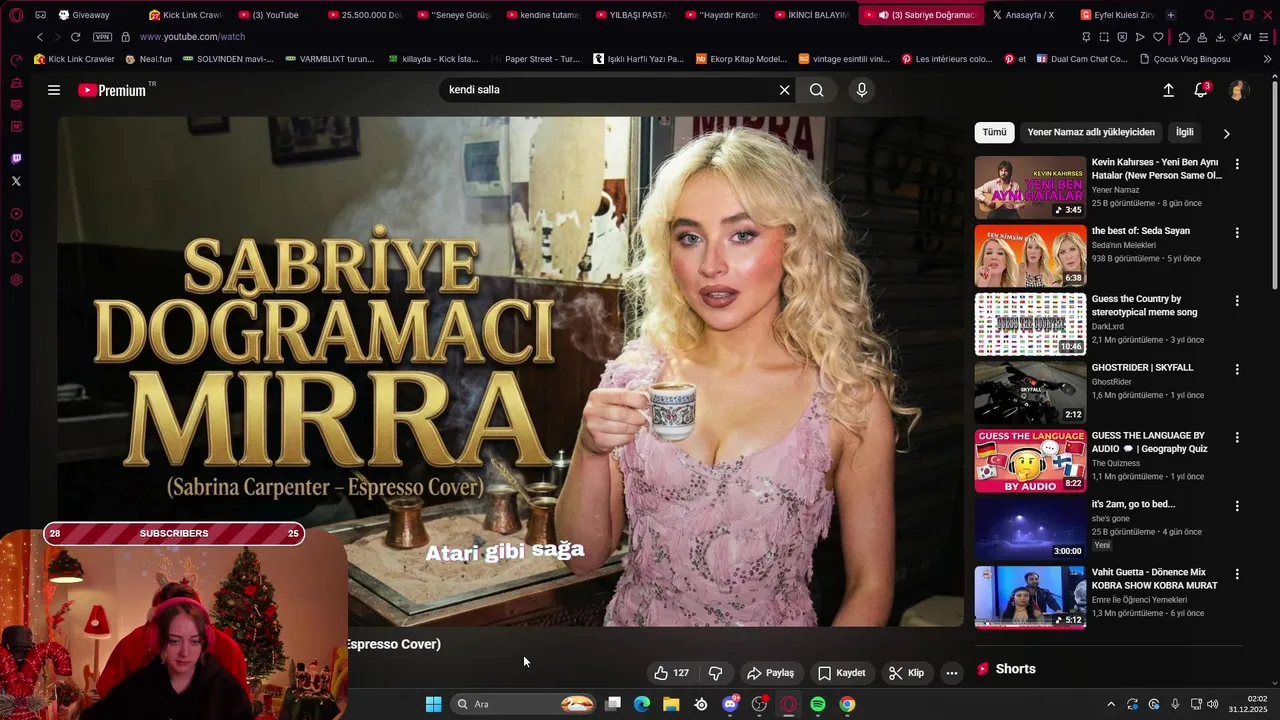Play the GHOSTRIDER SKYFALL title link

click(1142, 367)
